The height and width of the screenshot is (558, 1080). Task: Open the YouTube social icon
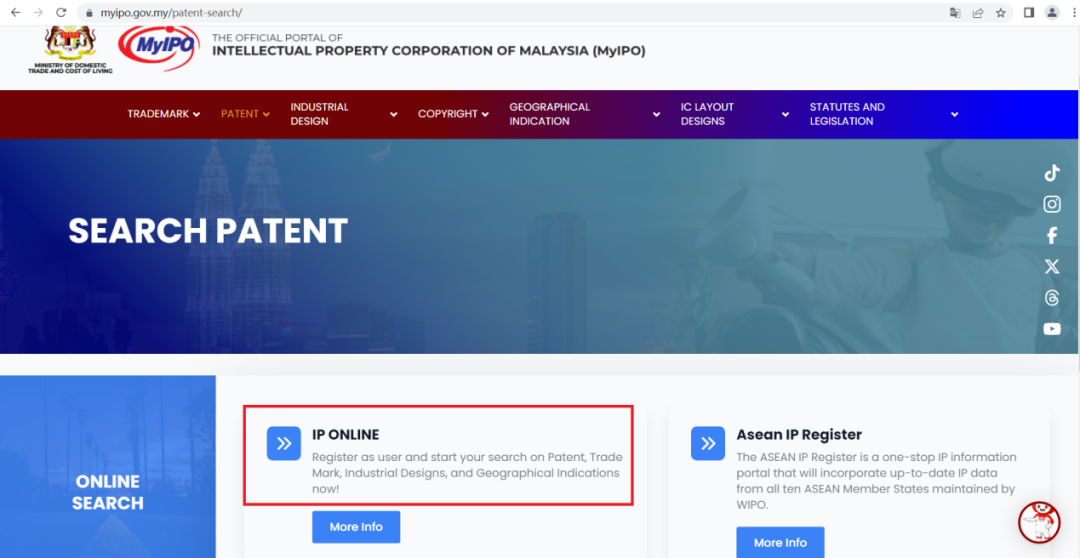click(1052, 329)
